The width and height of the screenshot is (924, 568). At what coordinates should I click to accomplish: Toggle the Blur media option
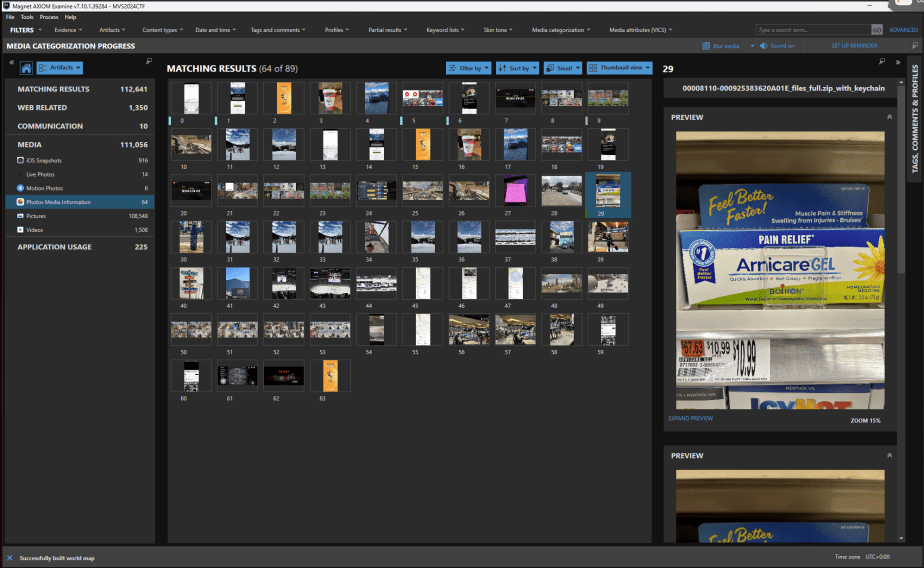tap(722, 45)
